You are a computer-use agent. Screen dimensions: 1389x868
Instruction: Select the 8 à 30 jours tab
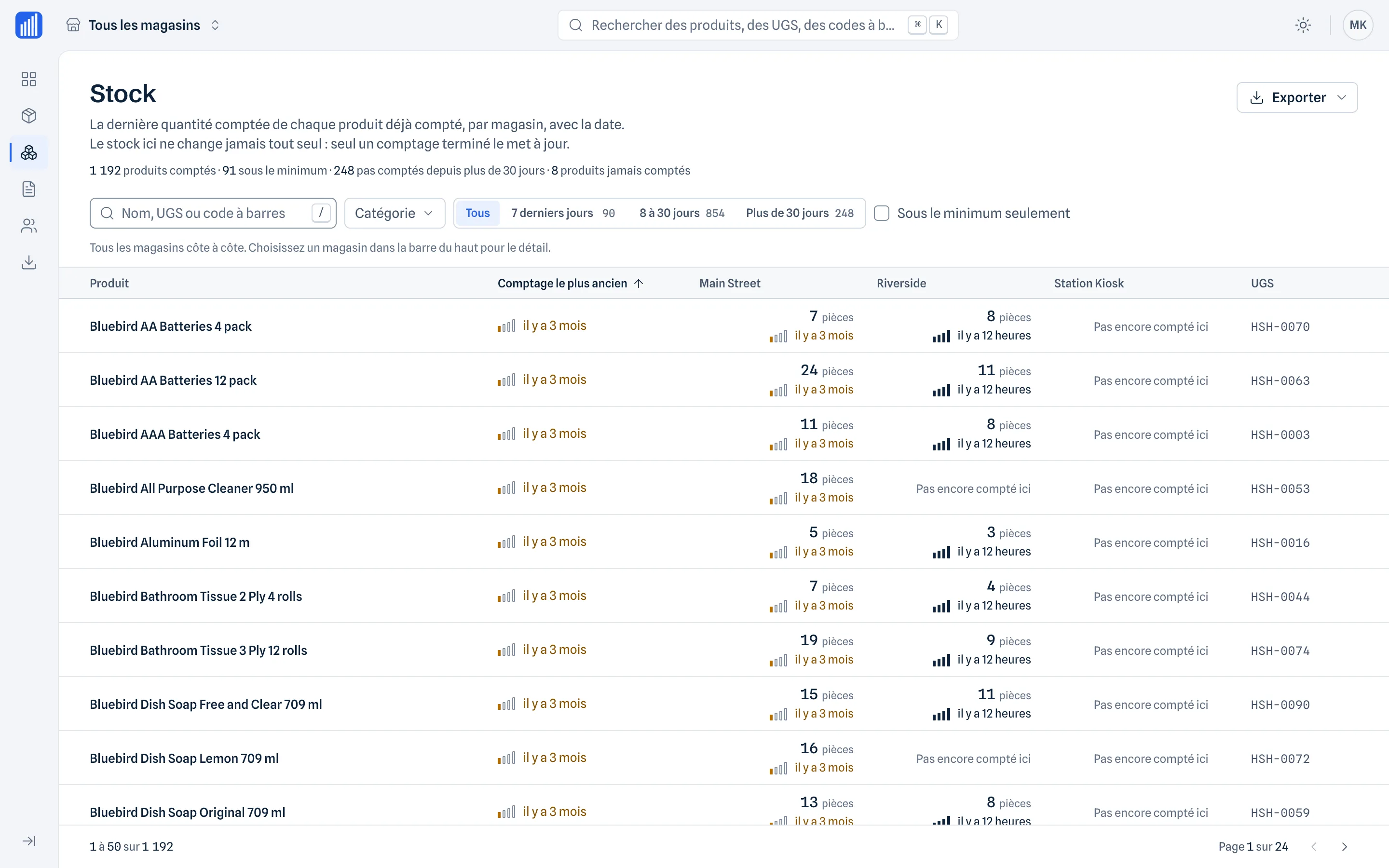[681, 213]
